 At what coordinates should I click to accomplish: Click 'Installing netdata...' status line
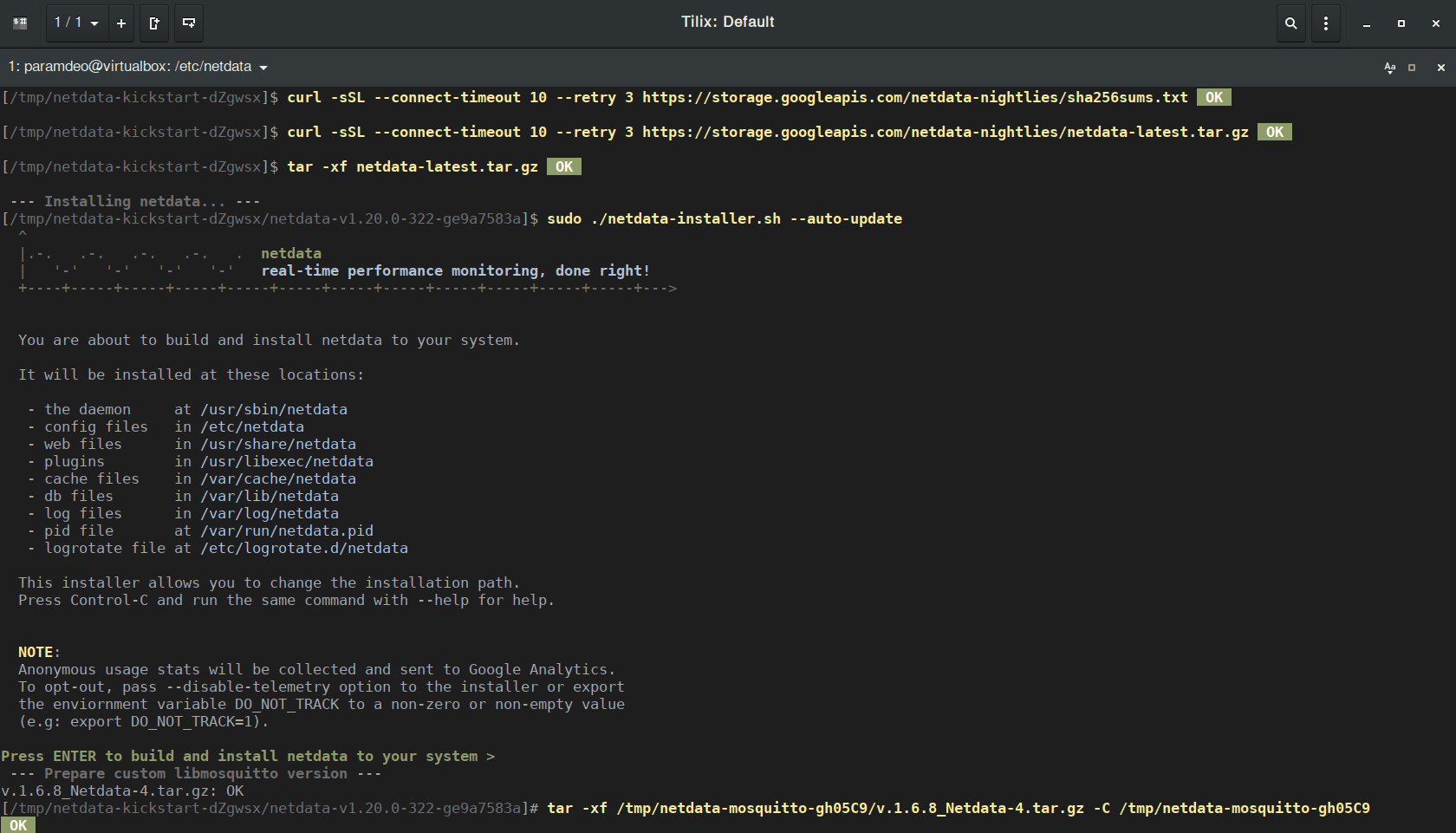(x=135, y=201)
